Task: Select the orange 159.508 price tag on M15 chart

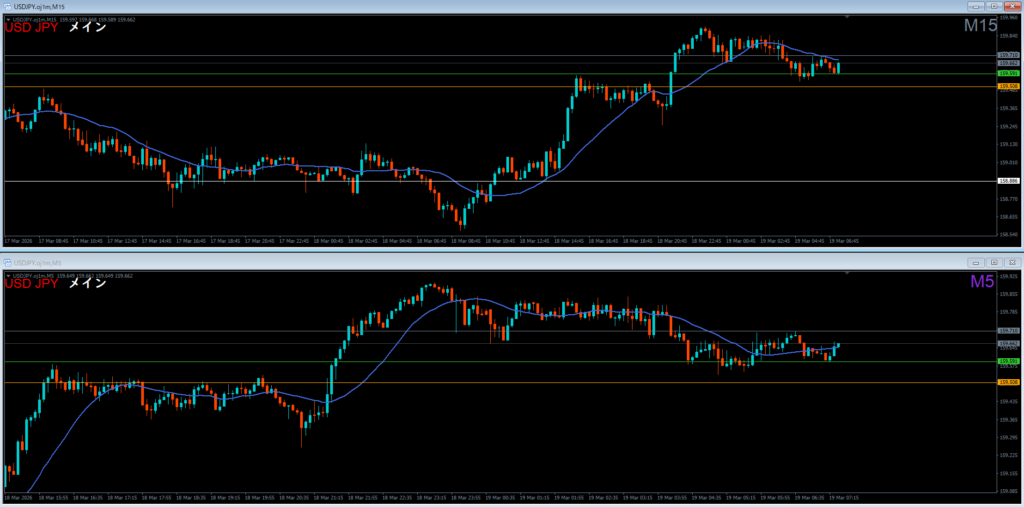Action: (x=1008, y=87)
